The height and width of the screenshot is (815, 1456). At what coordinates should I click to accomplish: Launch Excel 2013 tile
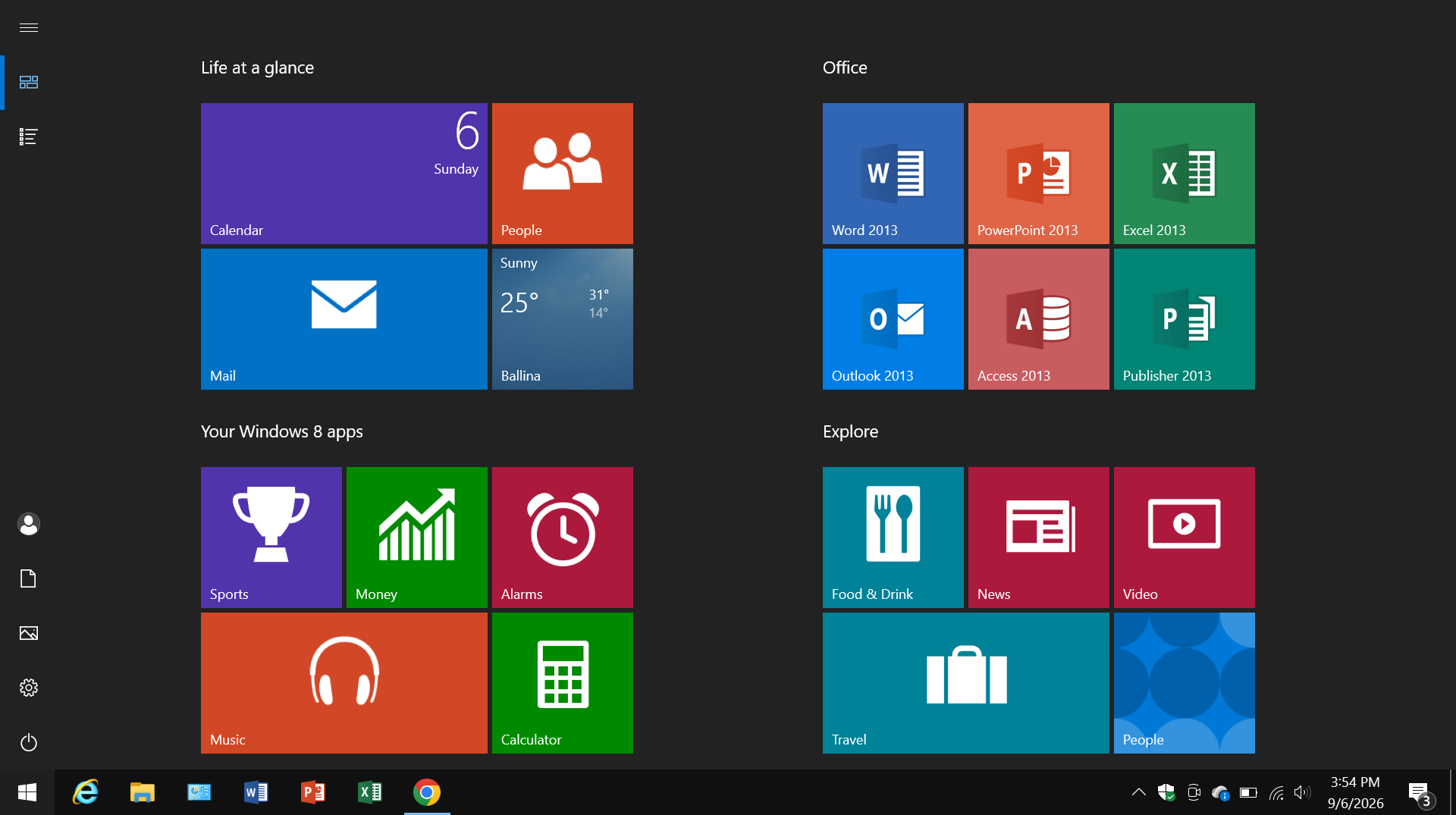[1185, 174]
